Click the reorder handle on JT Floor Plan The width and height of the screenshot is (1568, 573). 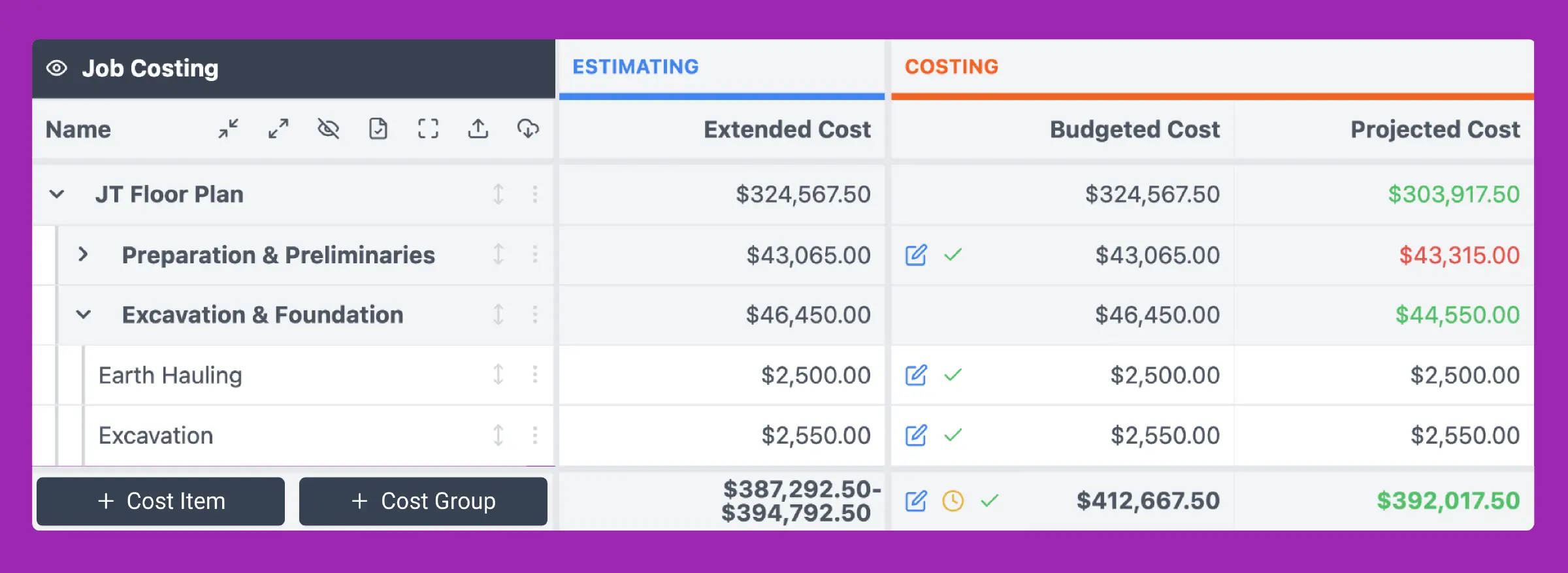[498, 194]
